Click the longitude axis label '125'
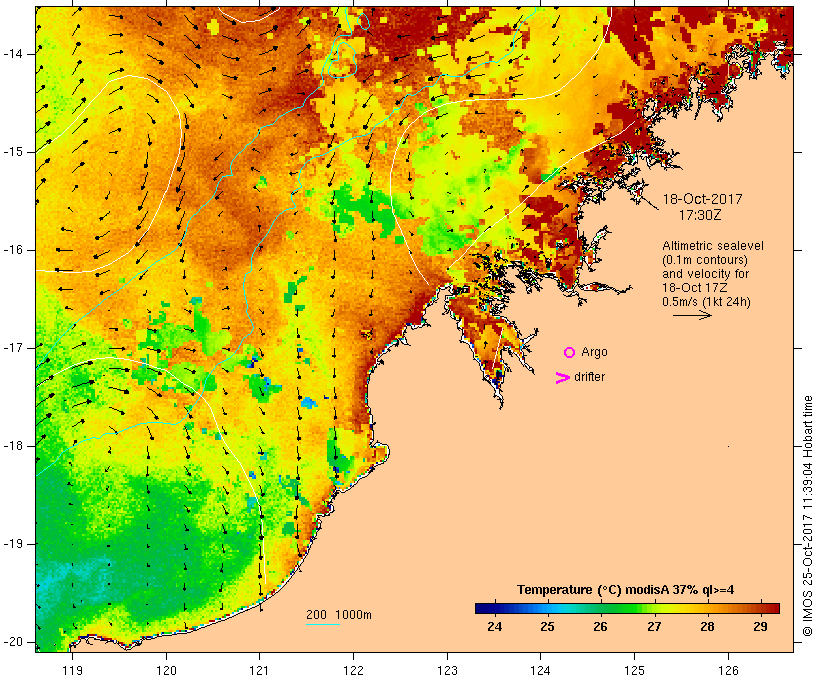Screen dimensions: 820x680 coord(634,670)
